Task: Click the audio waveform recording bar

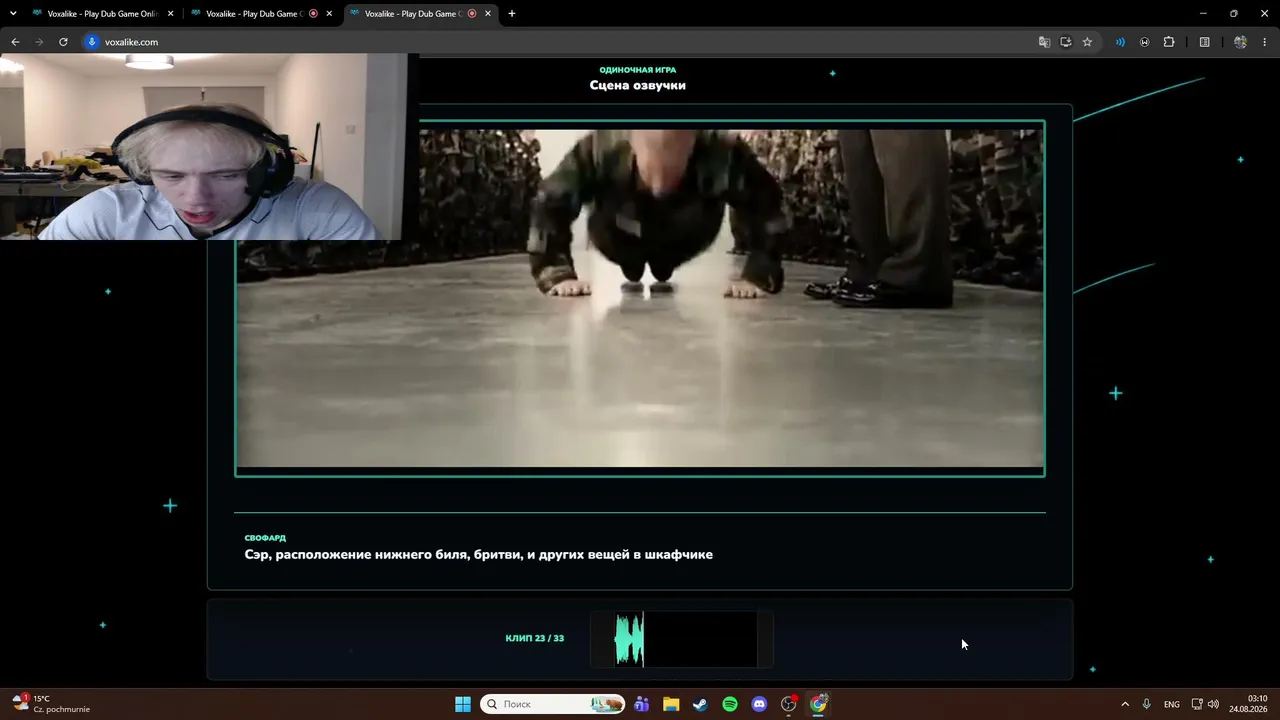Action: pyautogui.click(x=681, y=639)
